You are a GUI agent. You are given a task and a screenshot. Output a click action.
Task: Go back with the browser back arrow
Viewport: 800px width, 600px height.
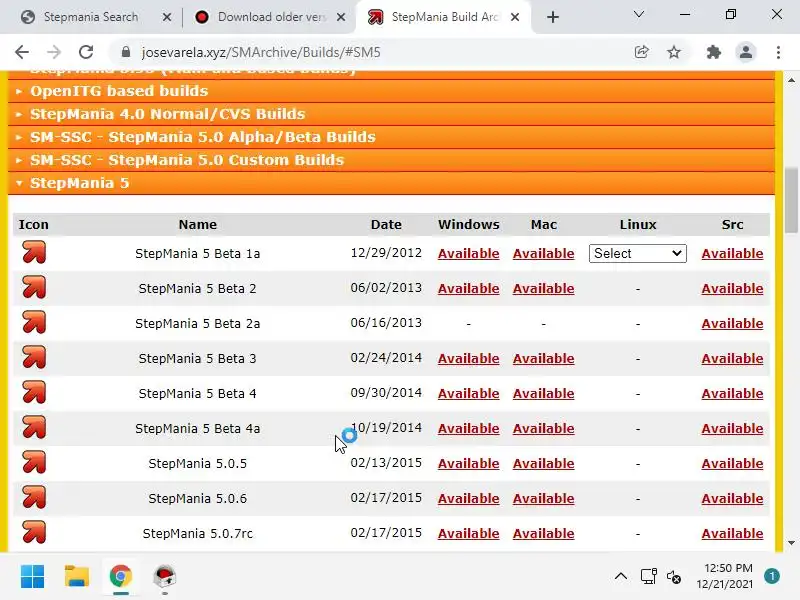[22, 52]
